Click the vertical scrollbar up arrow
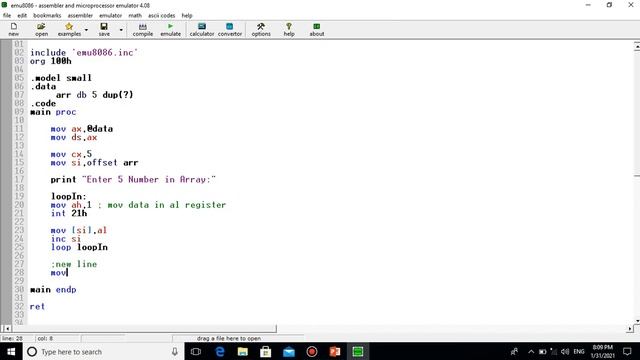Viewport: 640px width, 360px height. (637, 46)
